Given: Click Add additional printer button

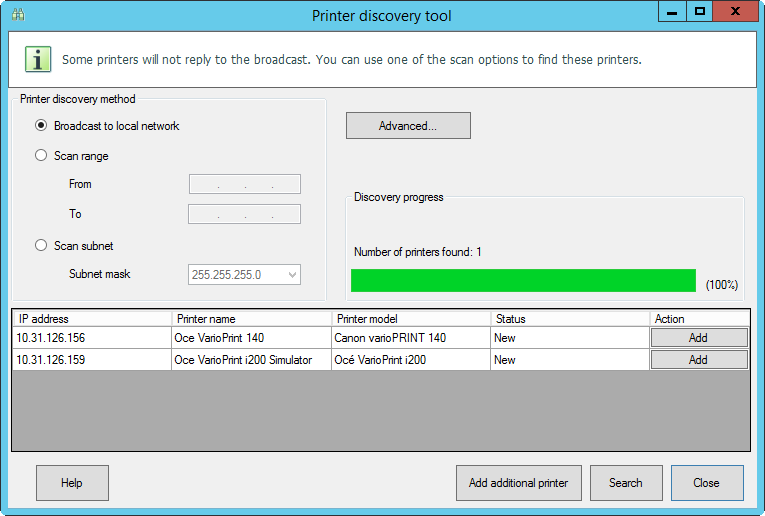Looking at the screenshot, I should click(x=519, y=483).
